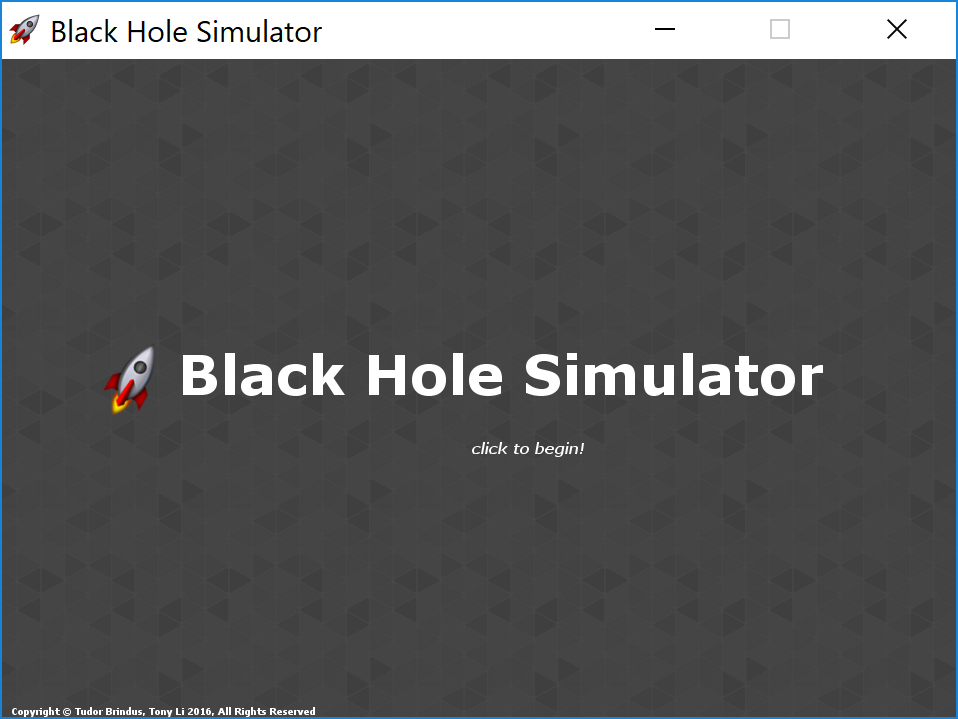Click the small rocket icon in the title bar
The image size is (958, 719).
click(x=24, y=30)
